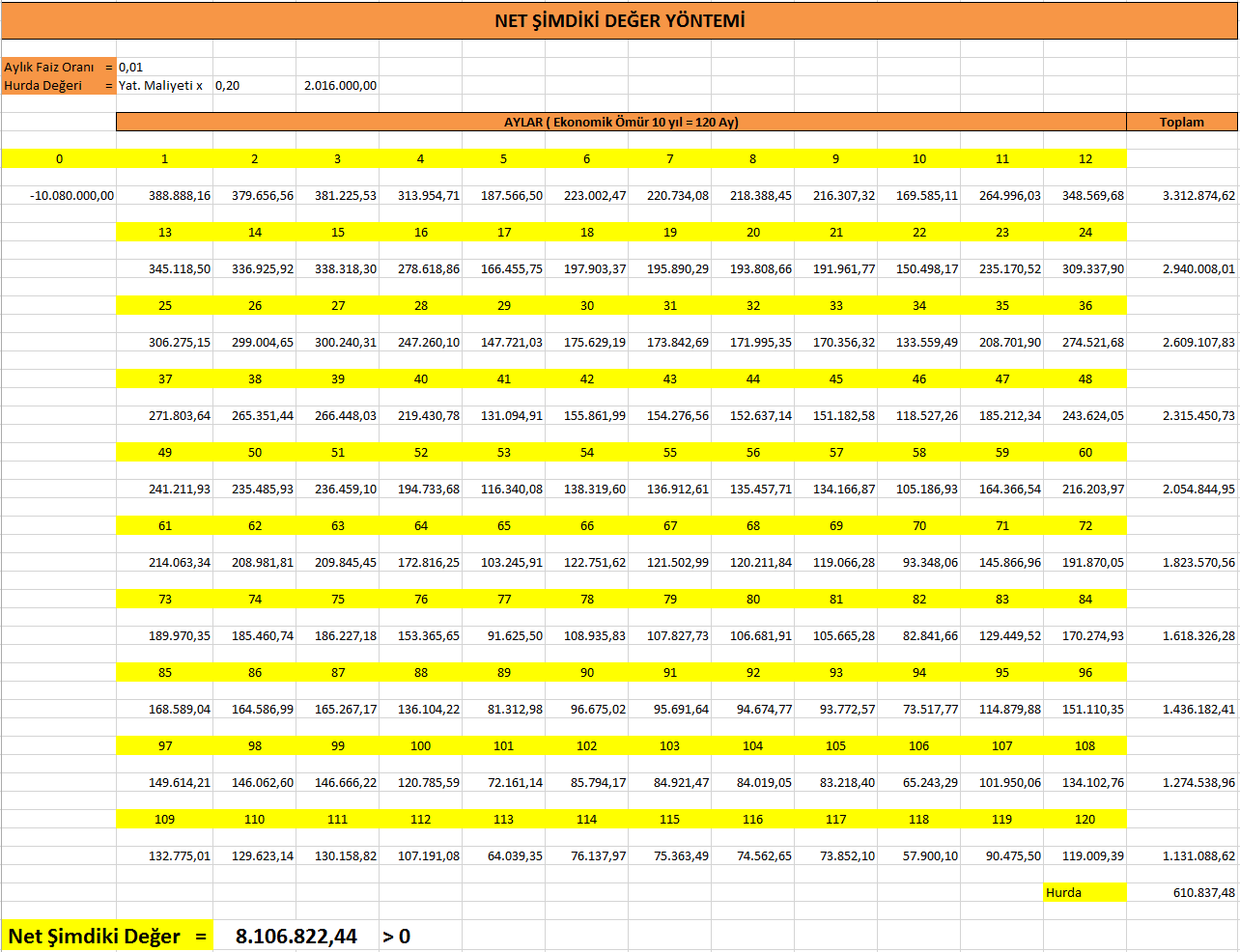This screenshot has height=952, width=1240.
Task: Click the total 2.315.450,73
Action: [x=1198, y=416]
